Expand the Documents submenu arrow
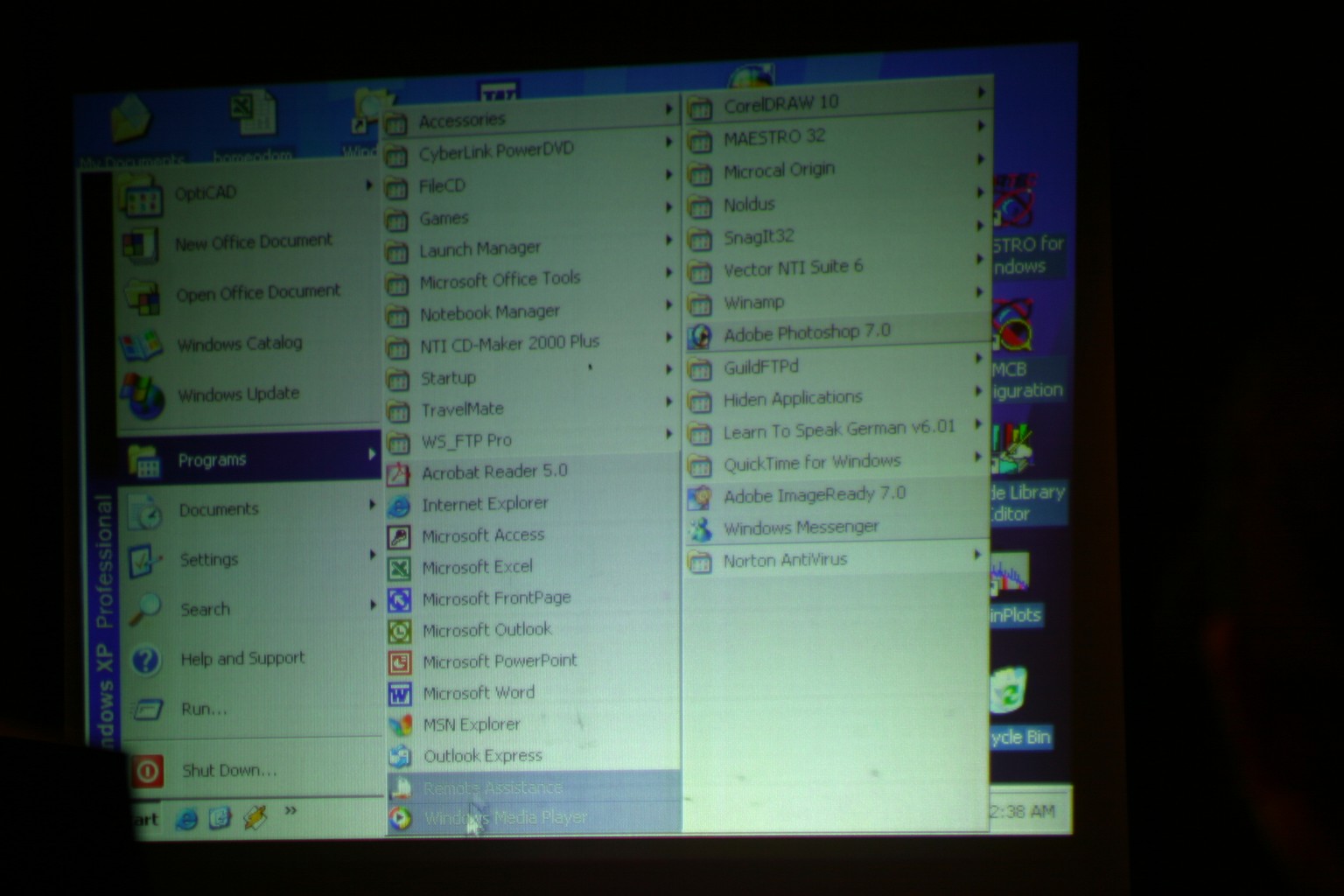1344x896 pixels. 372,505
